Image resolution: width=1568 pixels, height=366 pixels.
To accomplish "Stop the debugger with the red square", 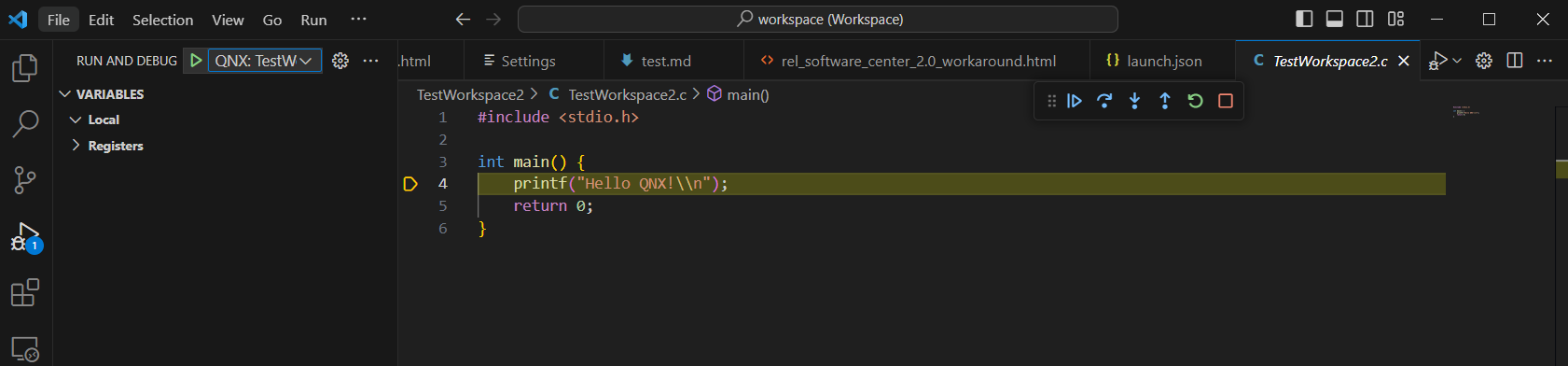I will click(1226, 101).
